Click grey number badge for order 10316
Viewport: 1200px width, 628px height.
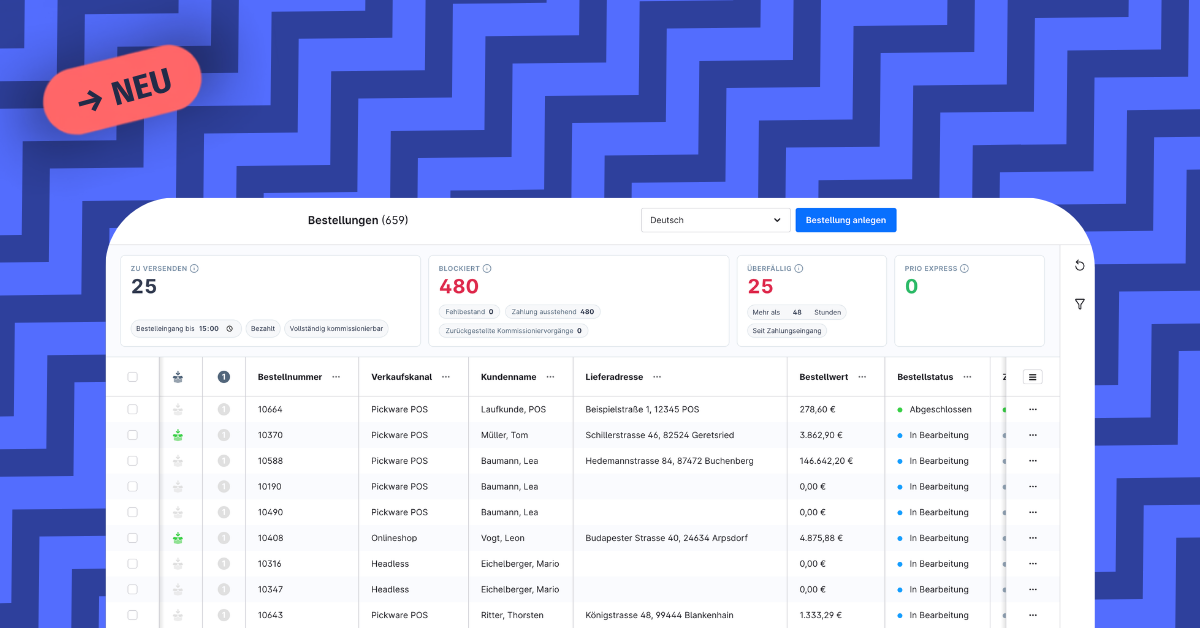pos(224,563)
